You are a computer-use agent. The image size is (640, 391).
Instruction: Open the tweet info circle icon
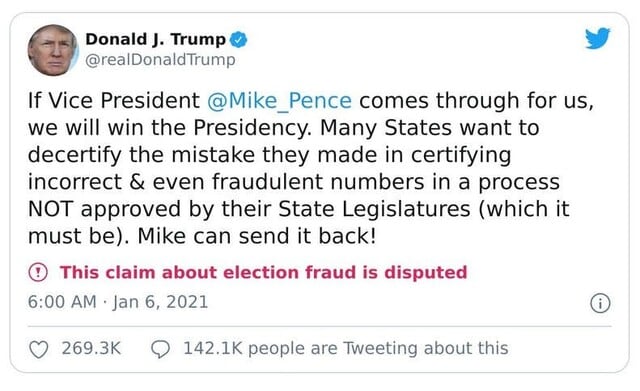coord(600,303)
